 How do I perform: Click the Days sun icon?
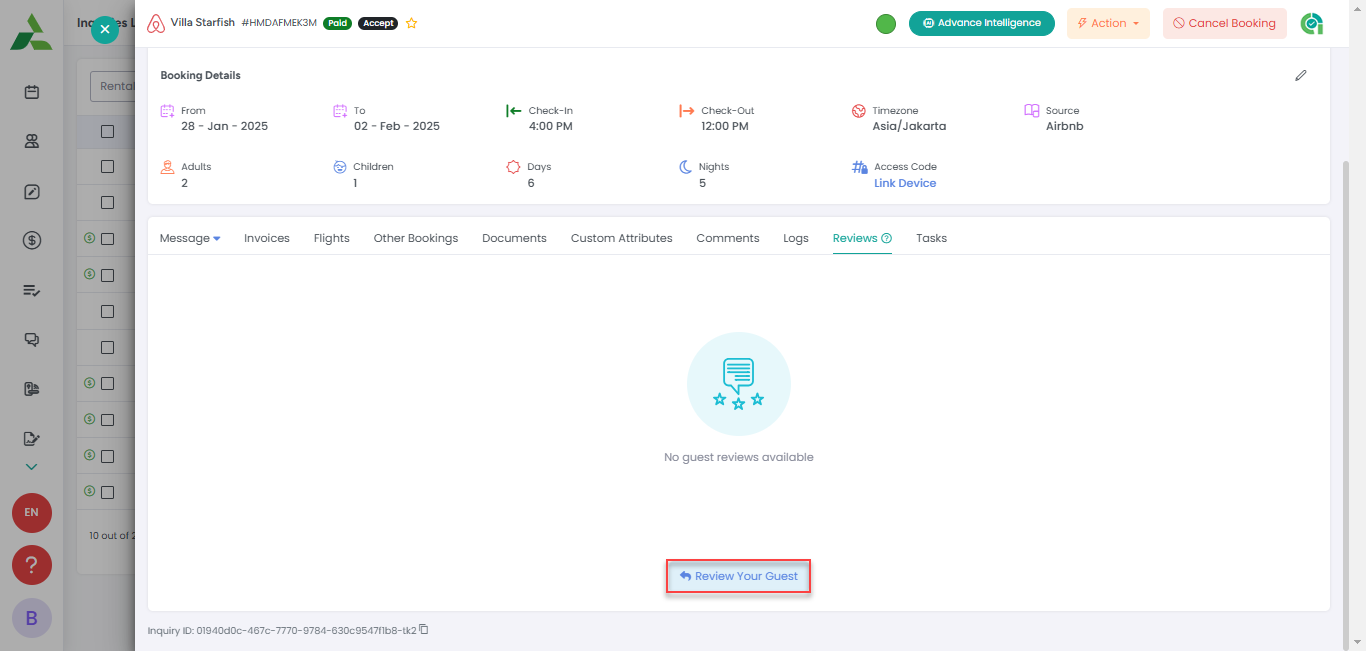point(514,167)
